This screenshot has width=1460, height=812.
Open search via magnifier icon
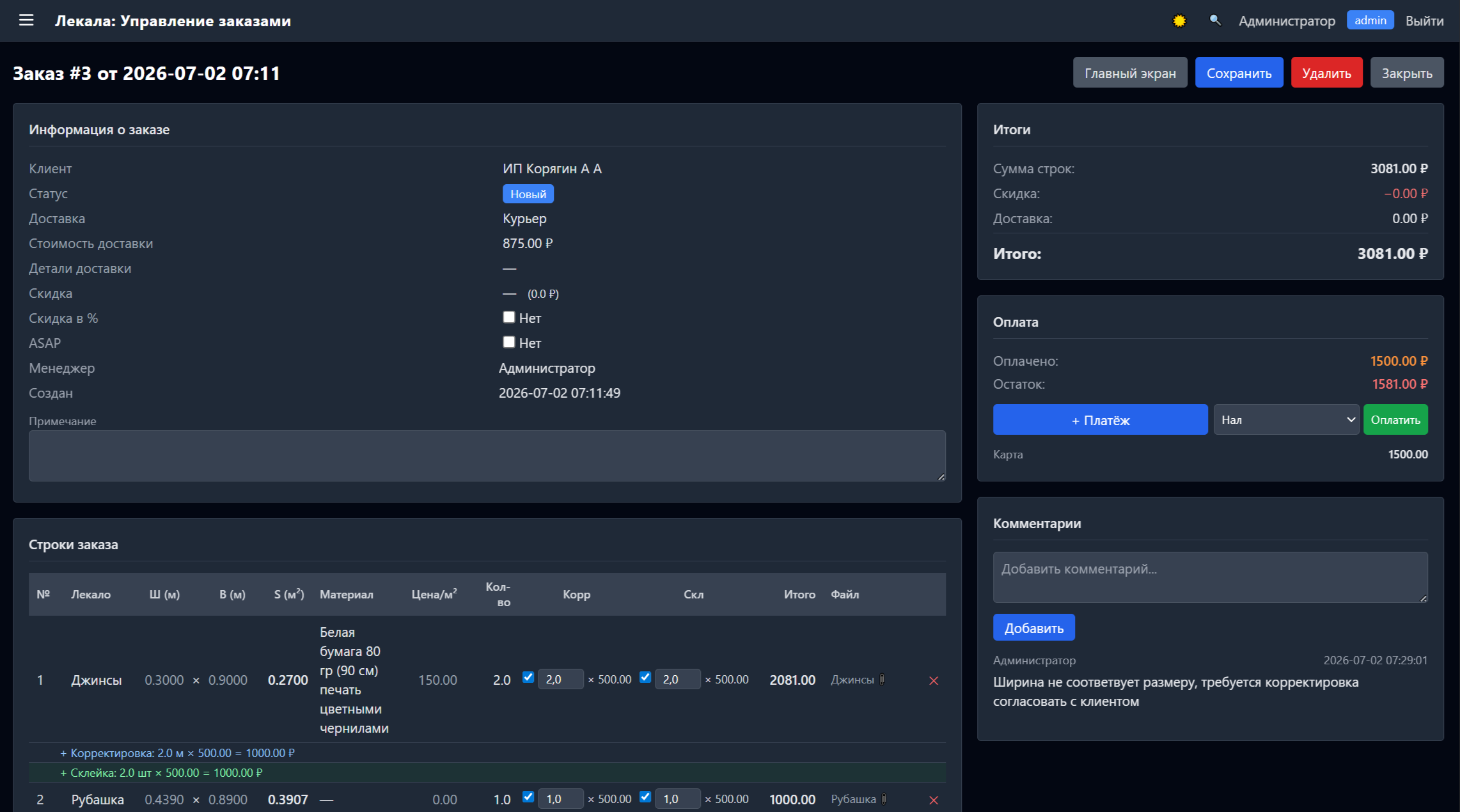(1215, 20)
